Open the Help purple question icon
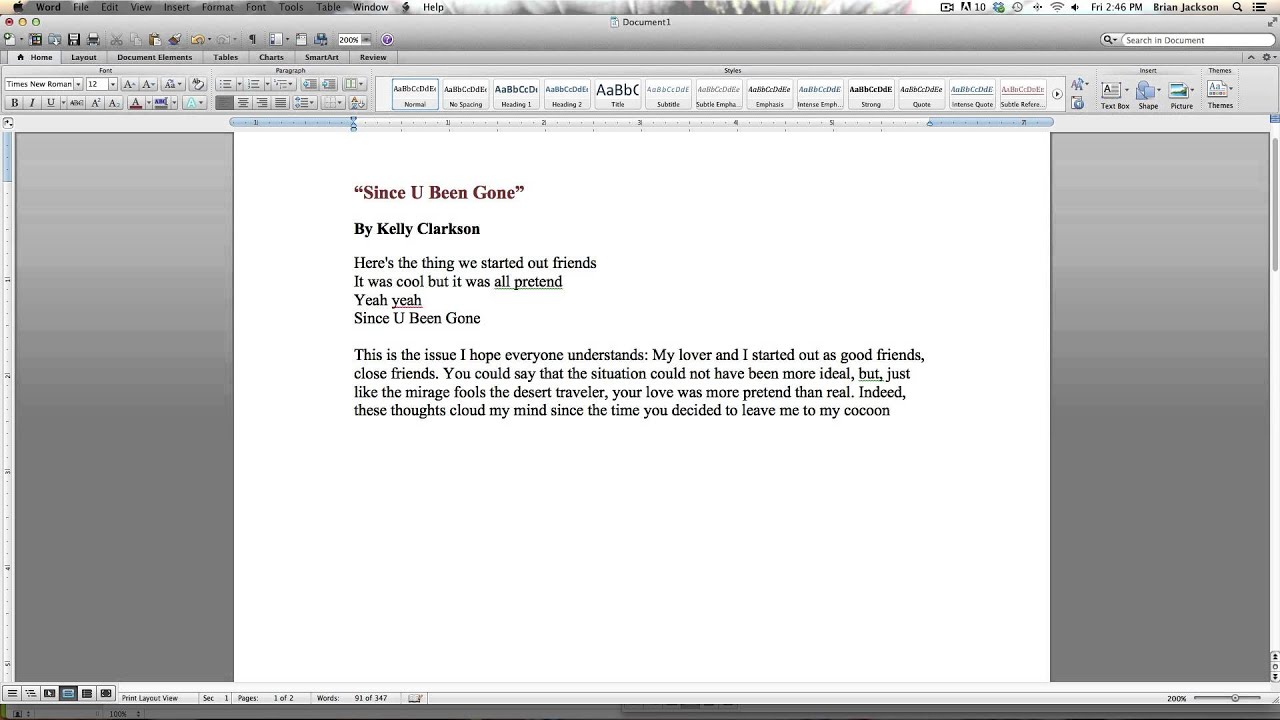 pos(387,40)
